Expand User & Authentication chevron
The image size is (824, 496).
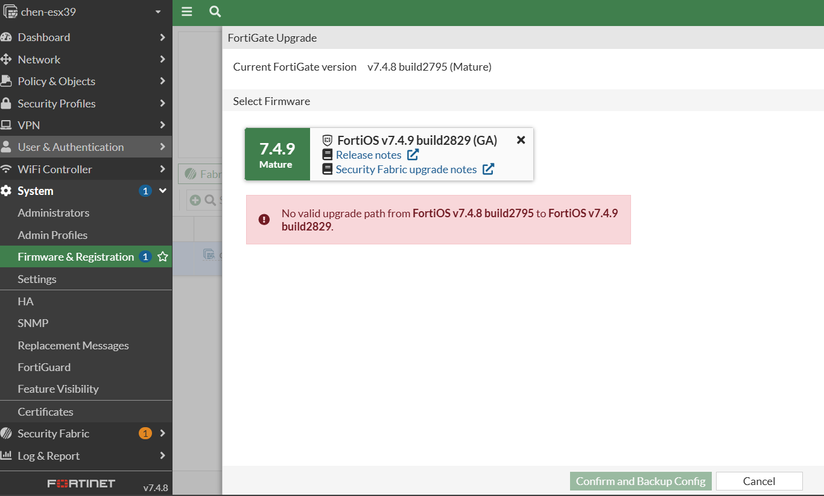point(162,147)
